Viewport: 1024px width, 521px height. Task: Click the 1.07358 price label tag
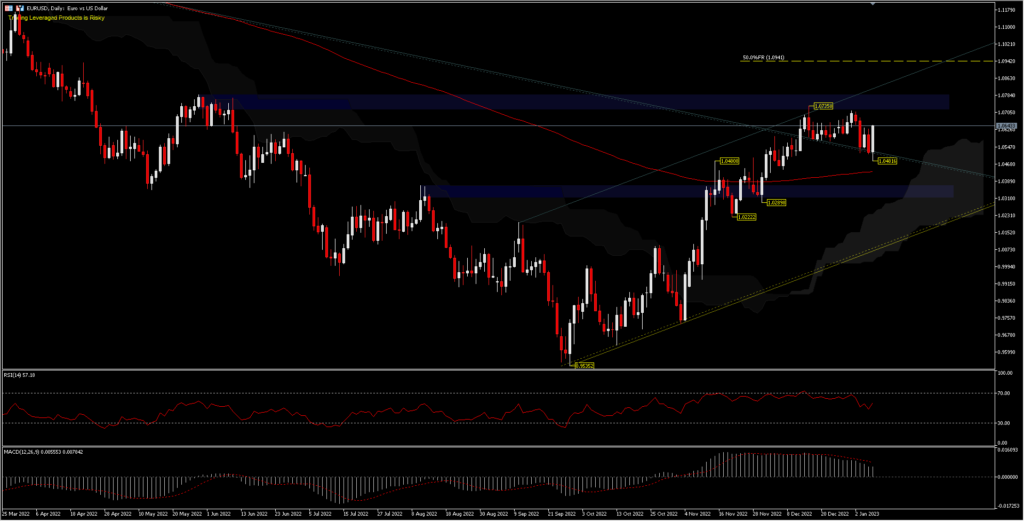pyautogui.click(x=823, y=104)
